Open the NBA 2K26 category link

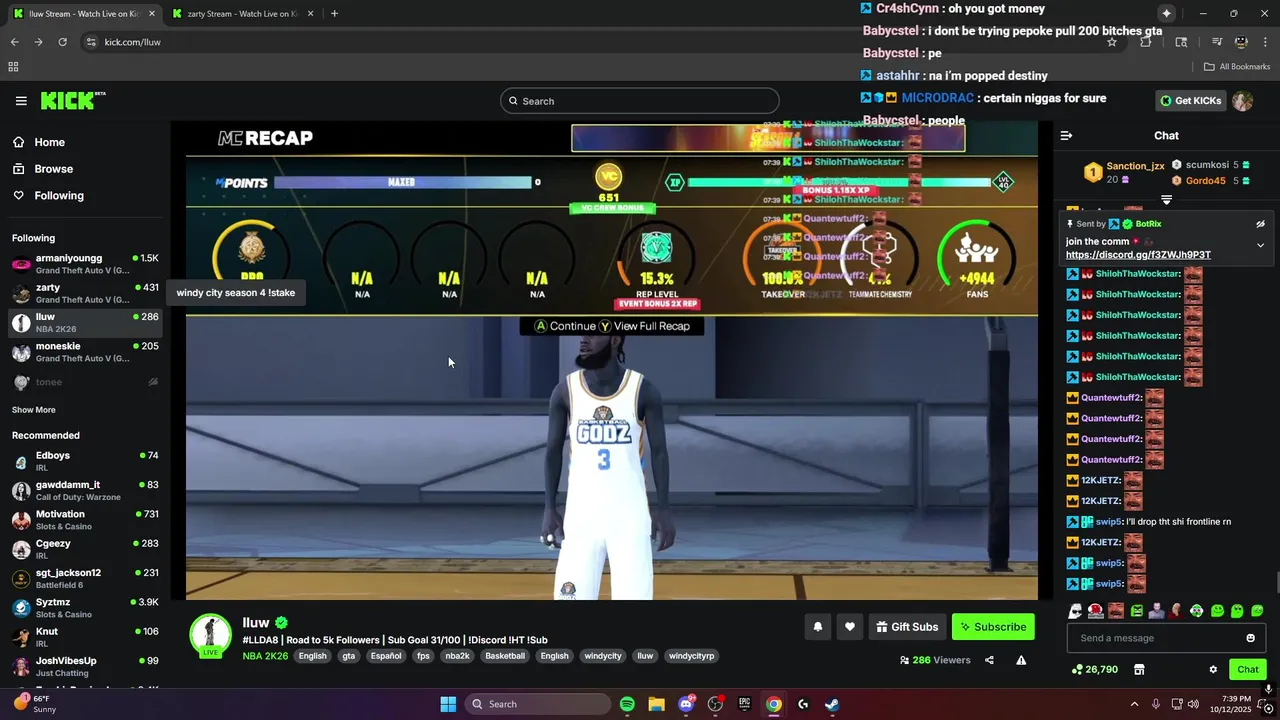265,656
